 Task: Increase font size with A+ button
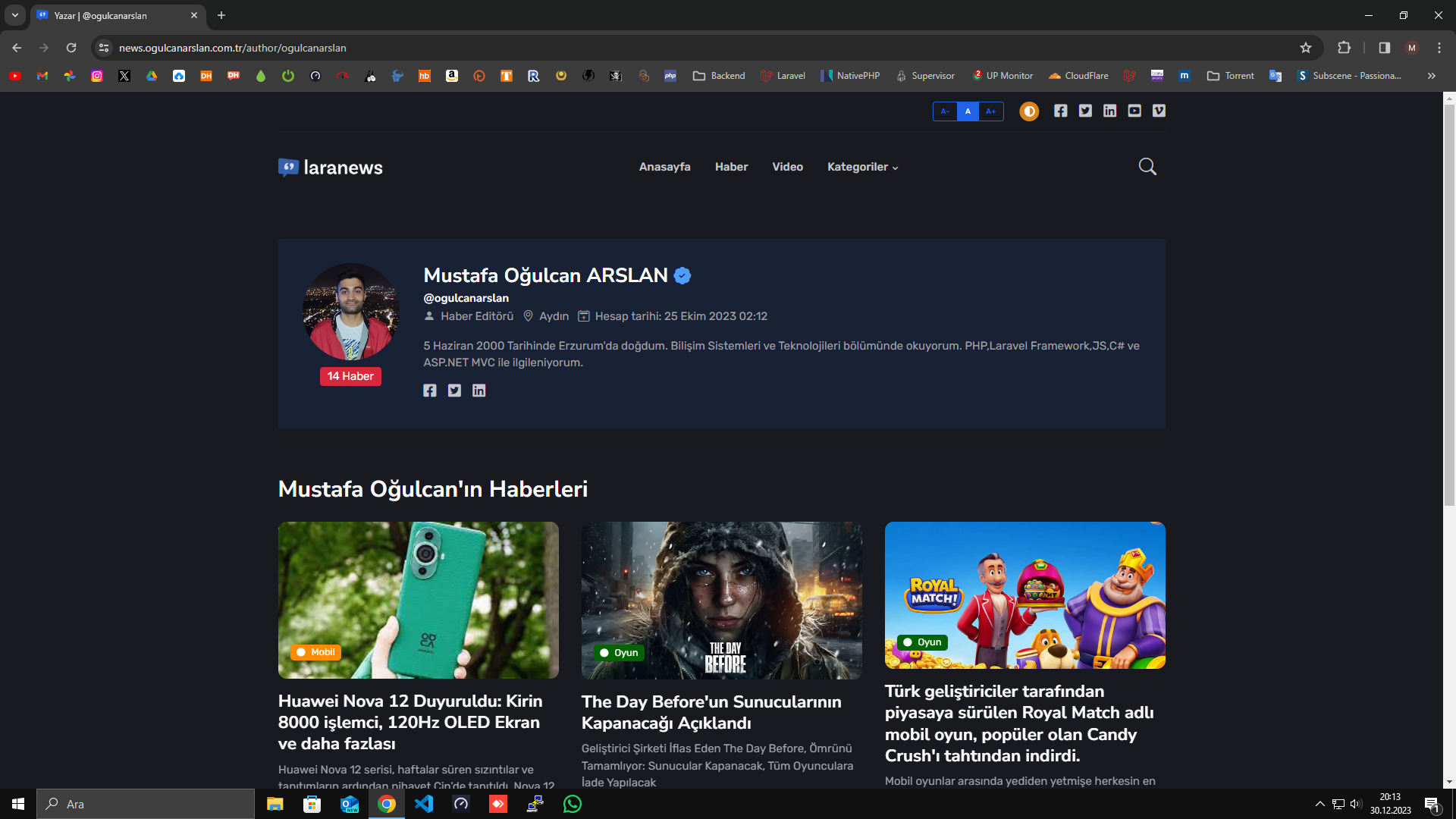pyautogui.click(x=990, y=111)
